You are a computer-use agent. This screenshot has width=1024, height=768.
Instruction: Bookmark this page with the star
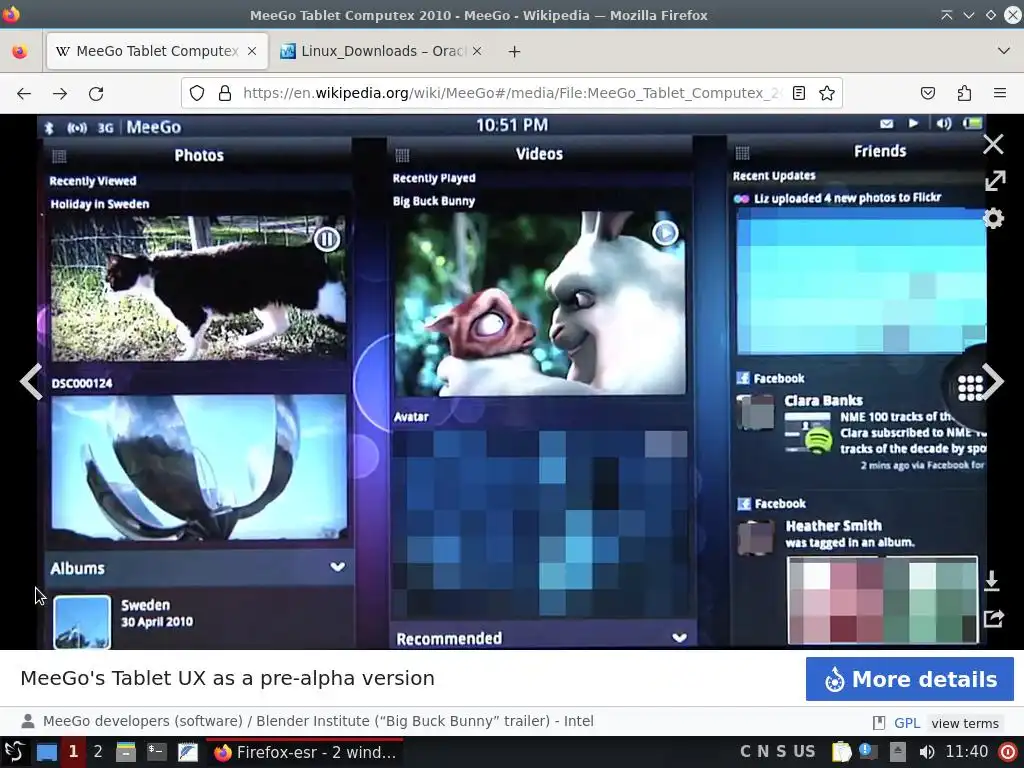(827, 93)
